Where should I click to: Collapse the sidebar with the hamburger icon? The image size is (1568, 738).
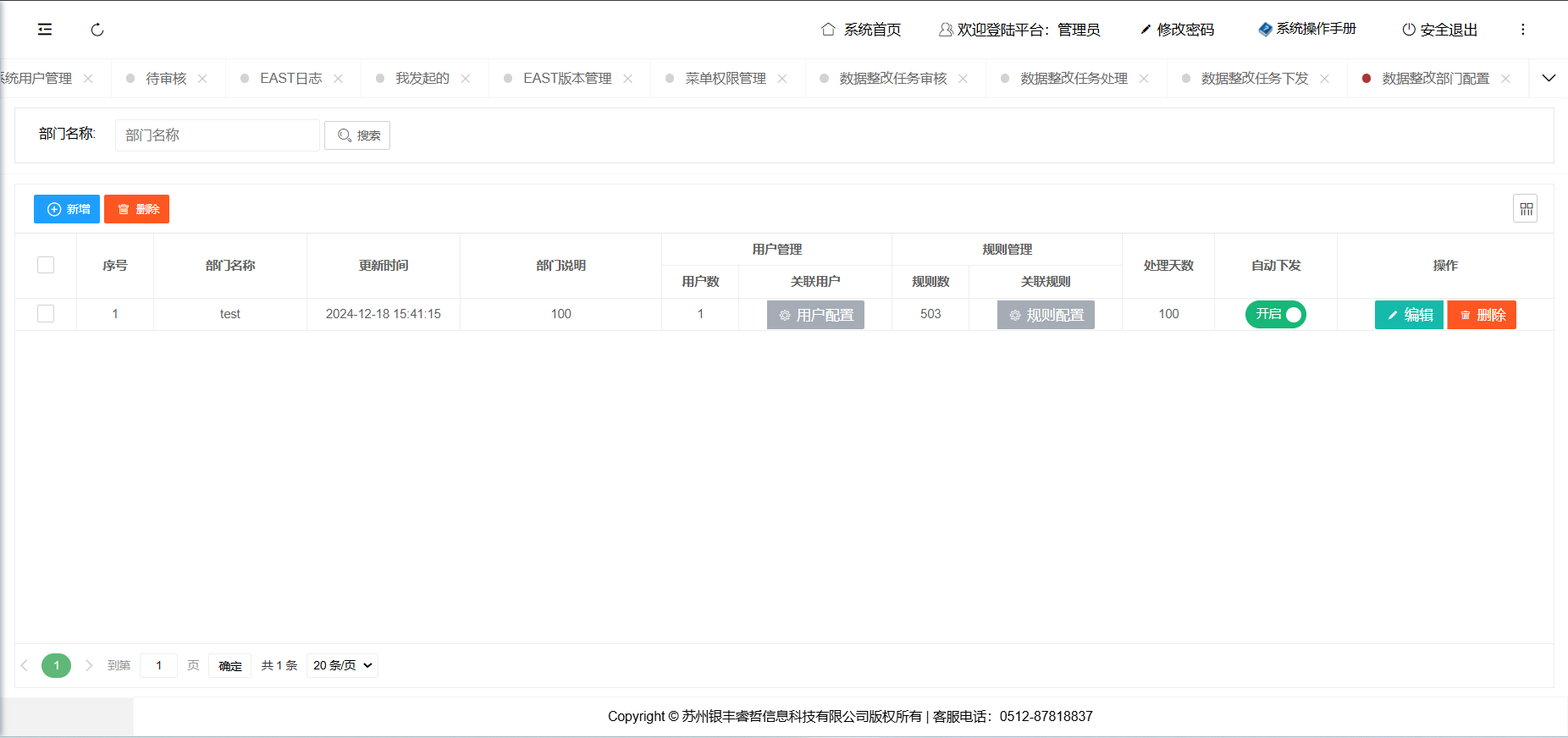tap(45, 30)
